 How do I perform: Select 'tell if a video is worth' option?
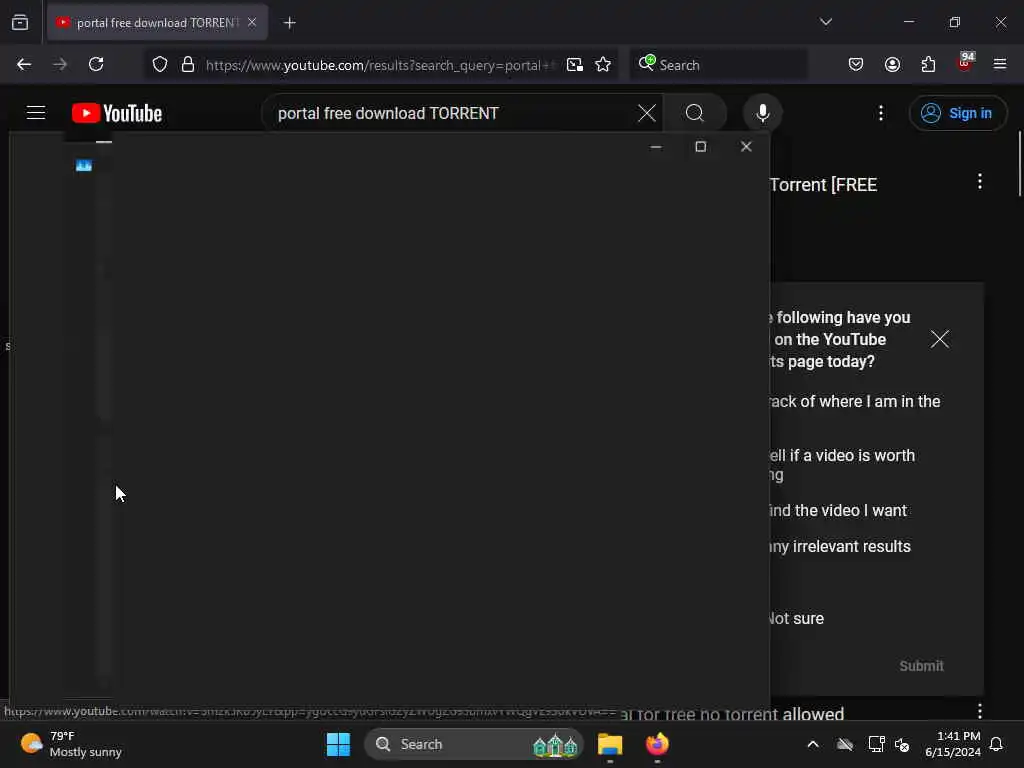[x=842, y=464]
